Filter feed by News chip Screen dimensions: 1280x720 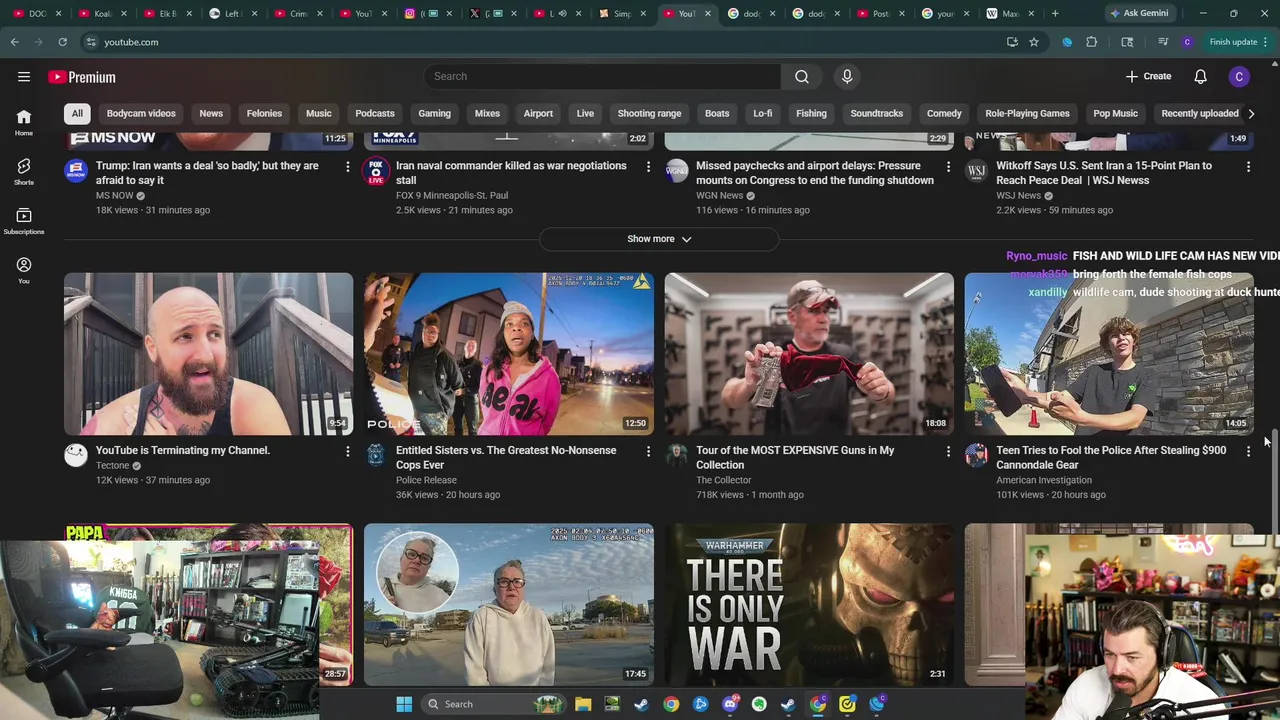tap(211, 113)
